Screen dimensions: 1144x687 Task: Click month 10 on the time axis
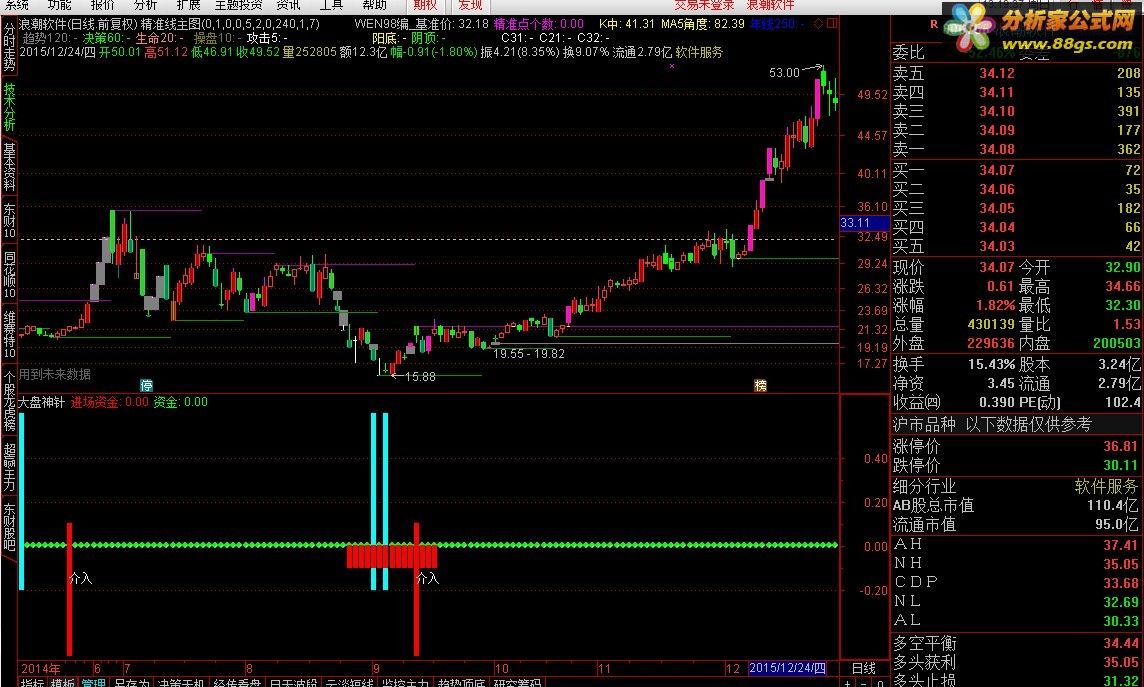[x=501, y=668]
